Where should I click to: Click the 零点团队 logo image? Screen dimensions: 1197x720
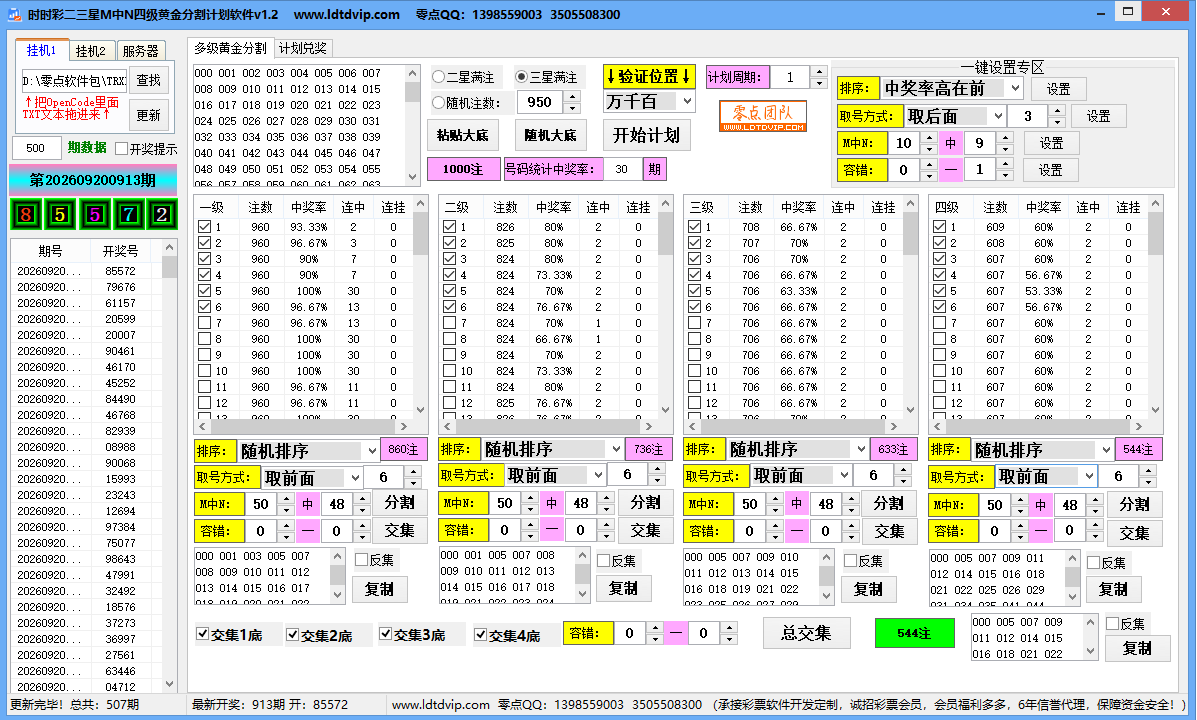[763, 117]
